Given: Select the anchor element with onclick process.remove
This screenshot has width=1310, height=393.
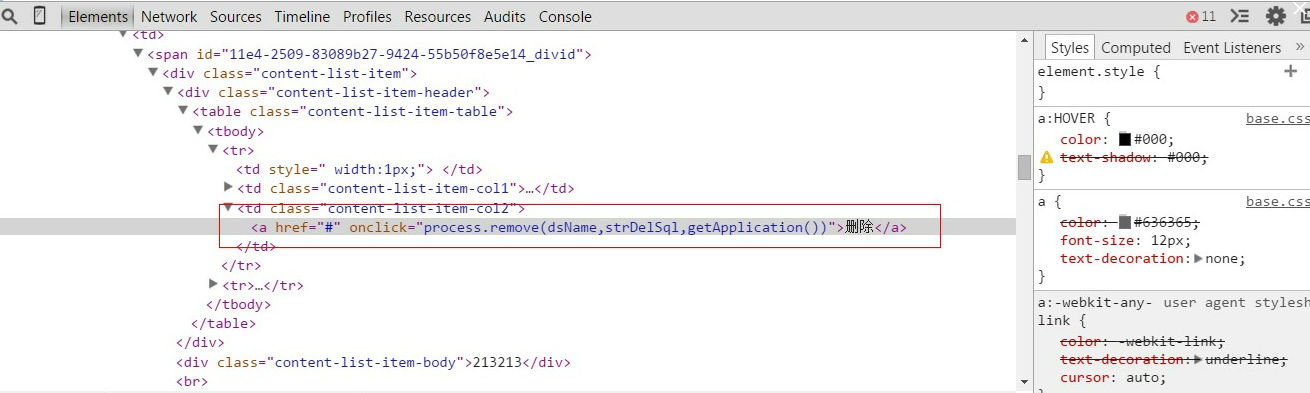Looking at the screenshot, I should (x=579, y=227).
